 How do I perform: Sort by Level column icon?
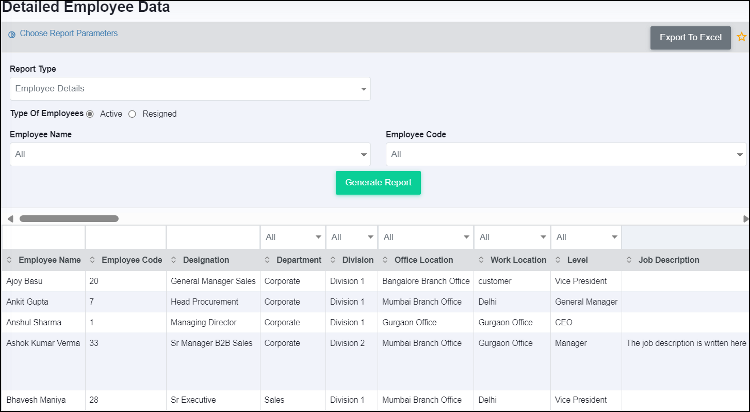tap(558, 260)
